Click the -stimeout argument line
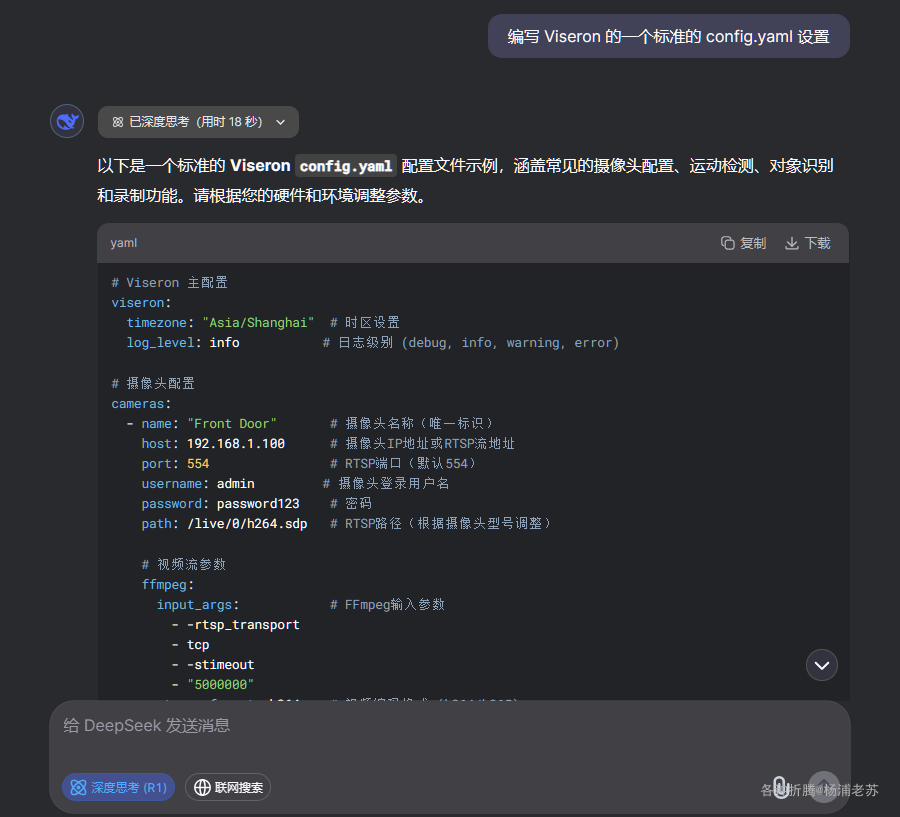Image resolution: width=900 pixels, height=817 pixels. click(x=213, y=665)
